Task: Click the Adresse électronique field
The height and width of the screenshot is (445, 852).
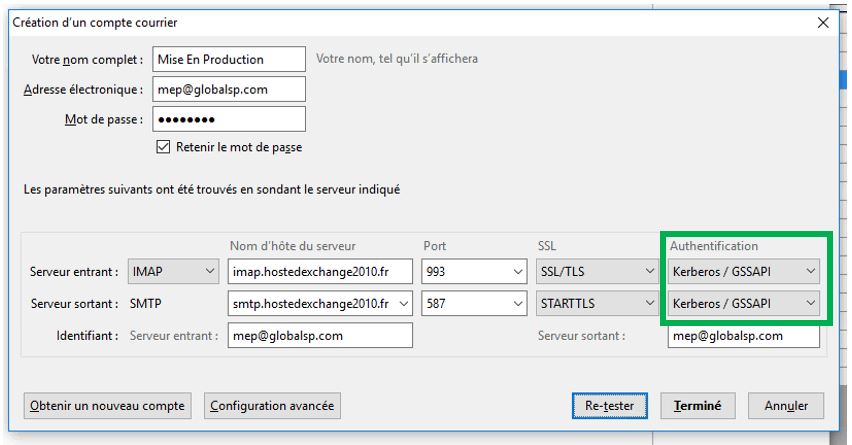Action: tap(229, 89)
